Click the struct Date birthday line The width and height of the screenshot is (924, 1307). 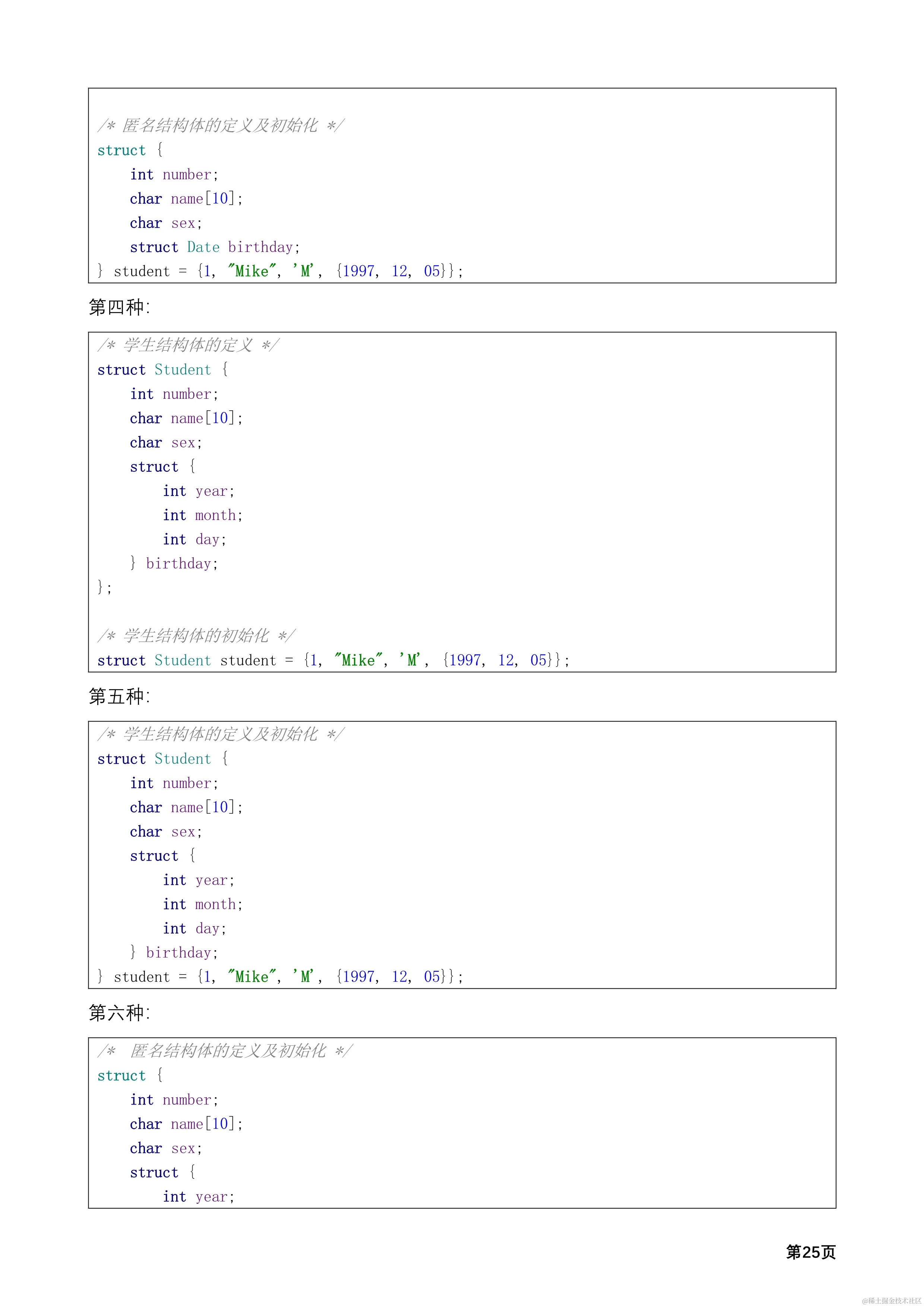pyautogui.click(x=215, y=247)
